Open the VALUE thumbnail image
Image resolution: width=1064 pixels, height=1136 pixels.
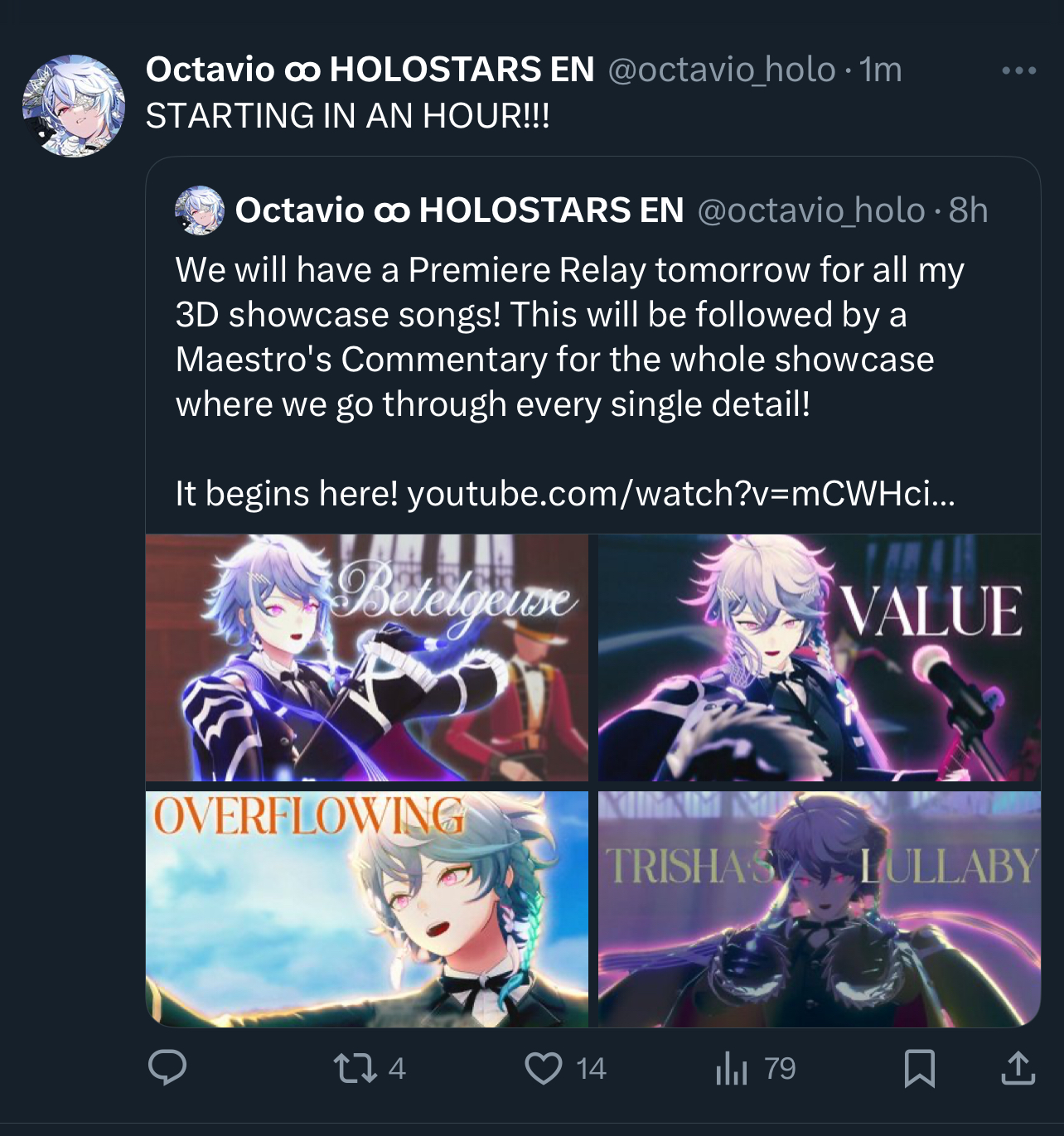point(819,657)
